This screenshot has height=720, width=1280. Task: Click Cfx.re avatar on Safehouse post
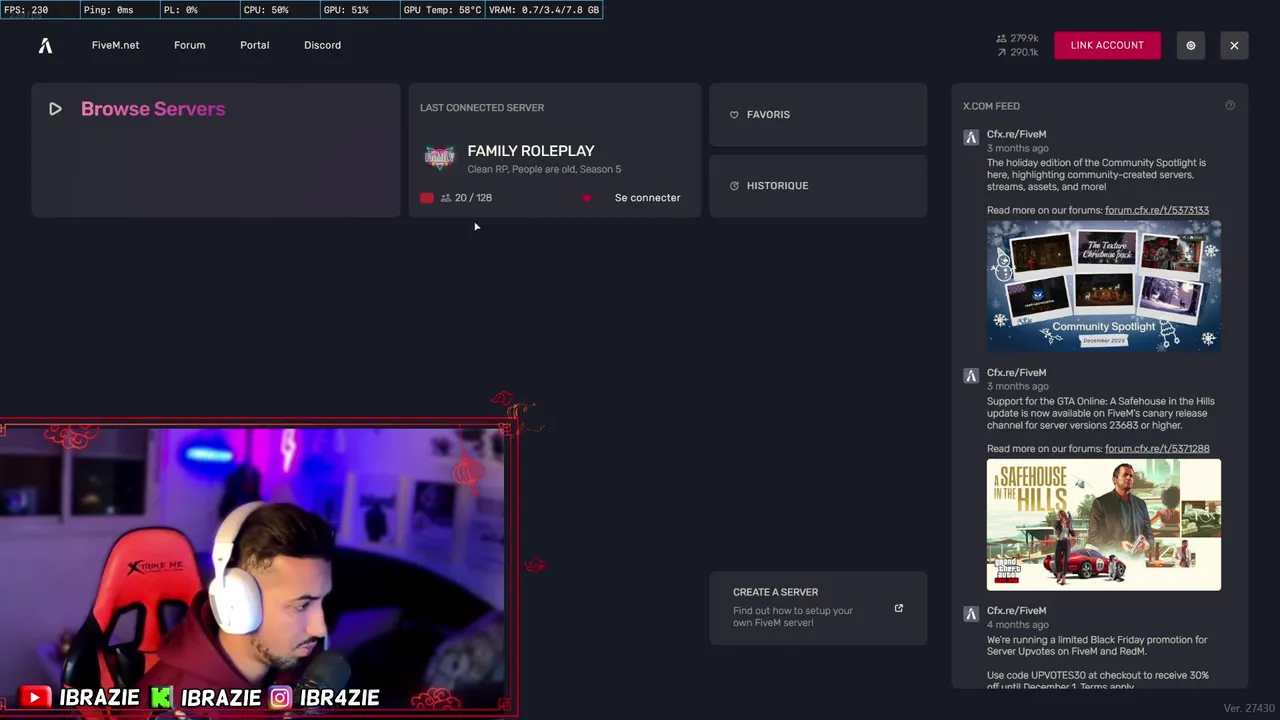[x=970, y=376]
